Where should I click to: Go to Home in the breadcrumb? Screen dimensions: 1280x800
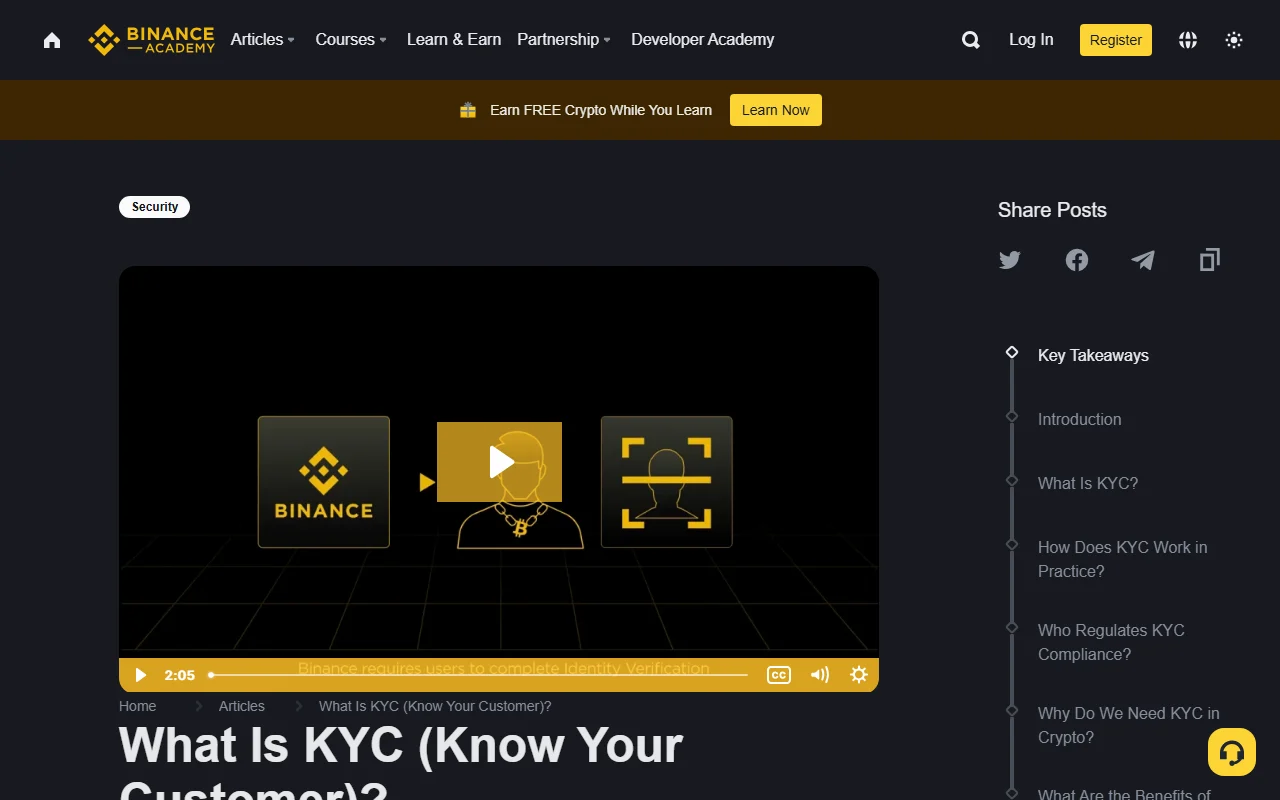[x=138, y=706]
